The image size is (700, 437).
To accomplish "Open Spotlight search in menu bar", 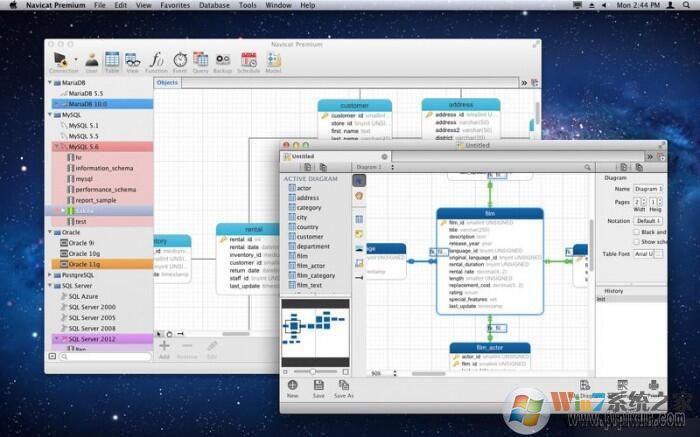I will (686, 5).
